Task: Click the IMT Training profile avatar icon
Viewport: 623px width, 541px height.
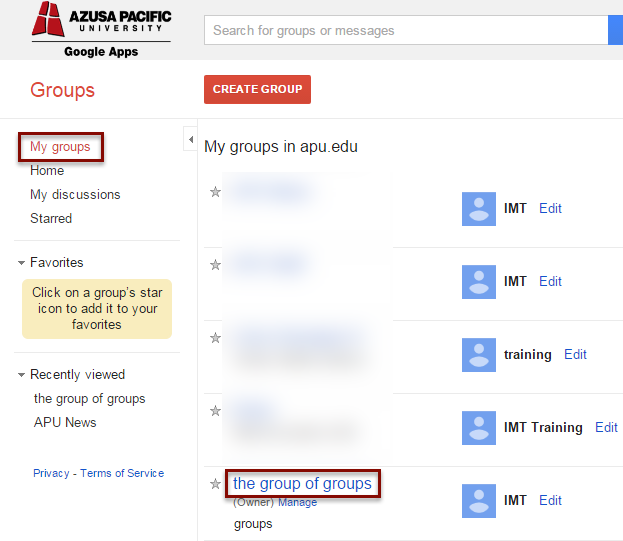Action: [479, 428]
